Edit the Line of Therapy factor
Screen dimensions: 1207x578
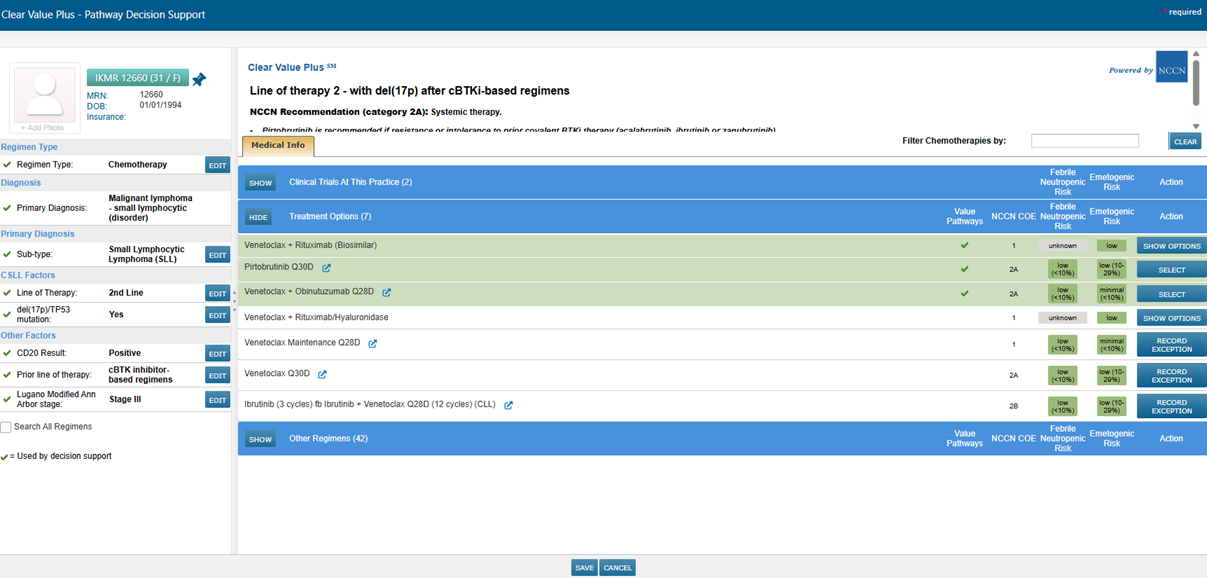217,293
